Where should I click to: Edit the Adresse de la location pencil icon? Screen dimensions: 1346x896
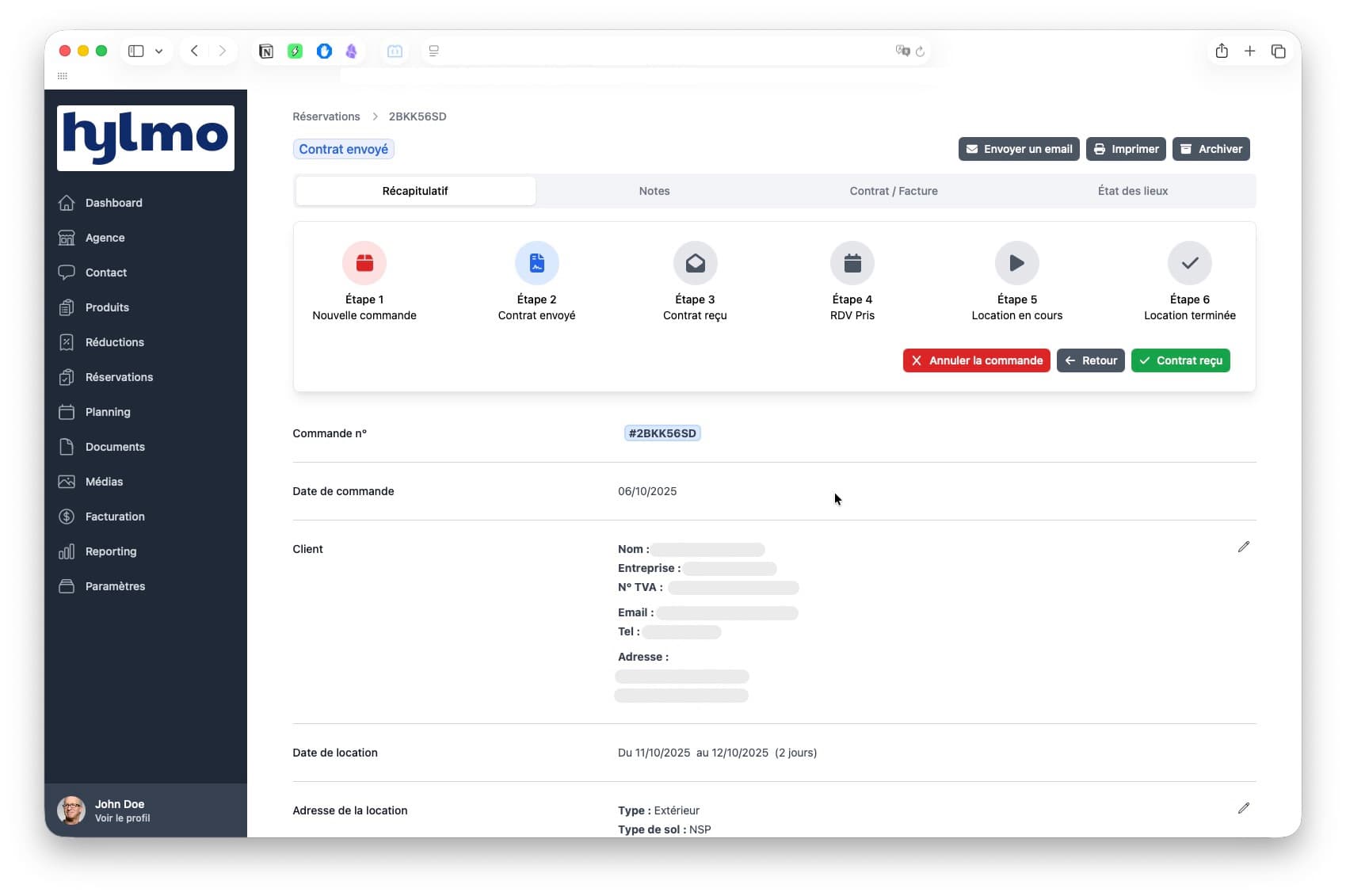[1243, 809]
